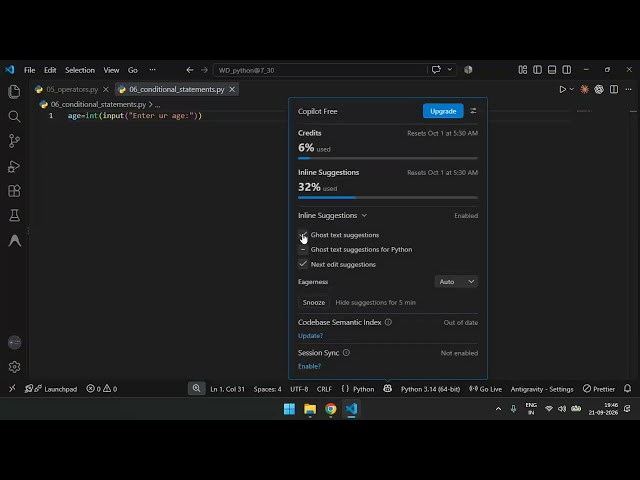
Task: Open editor More Actions ellipsis
Action: point(629,89)
